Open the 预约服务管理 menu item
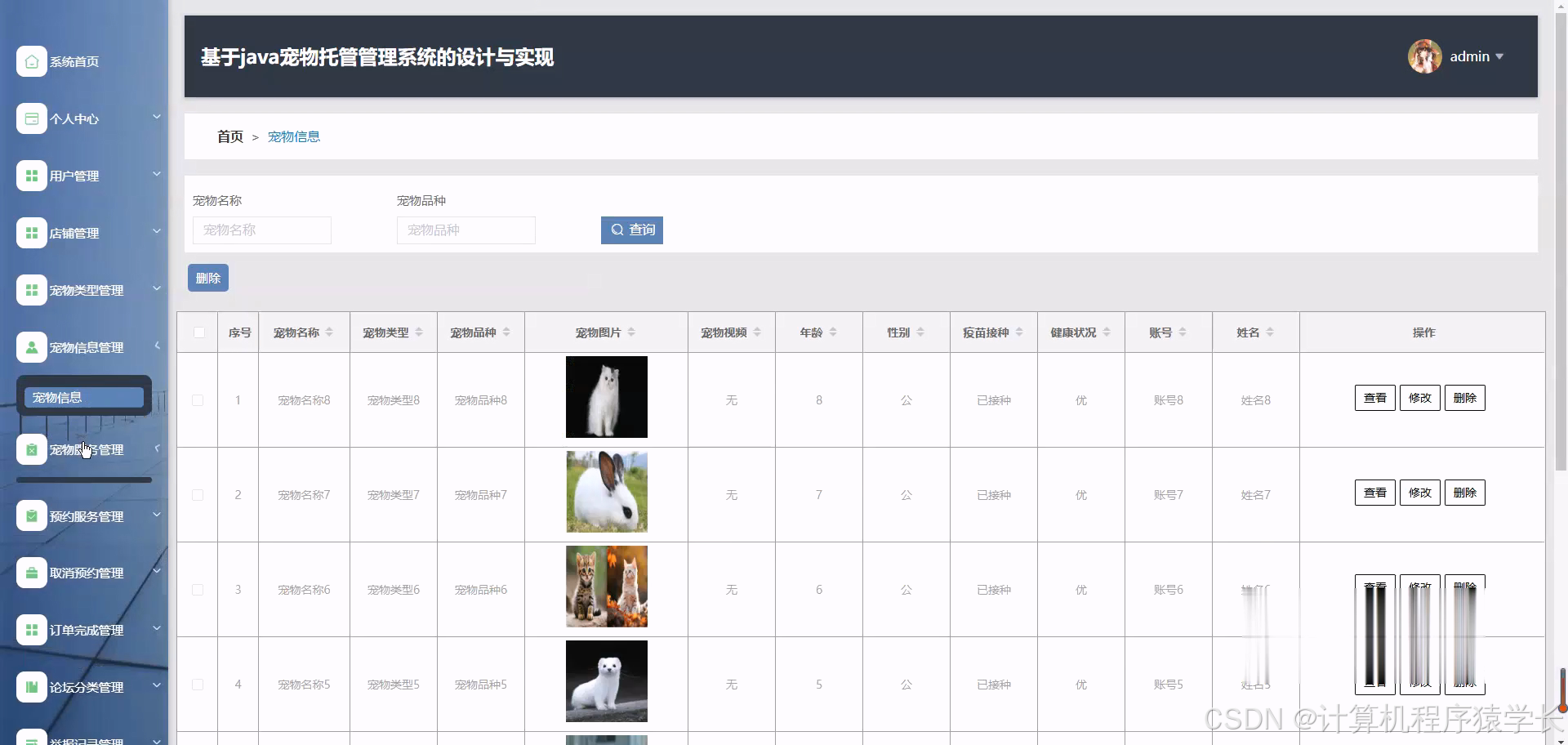The width and height of the screenshot is (1568, 745). point(87,516)
